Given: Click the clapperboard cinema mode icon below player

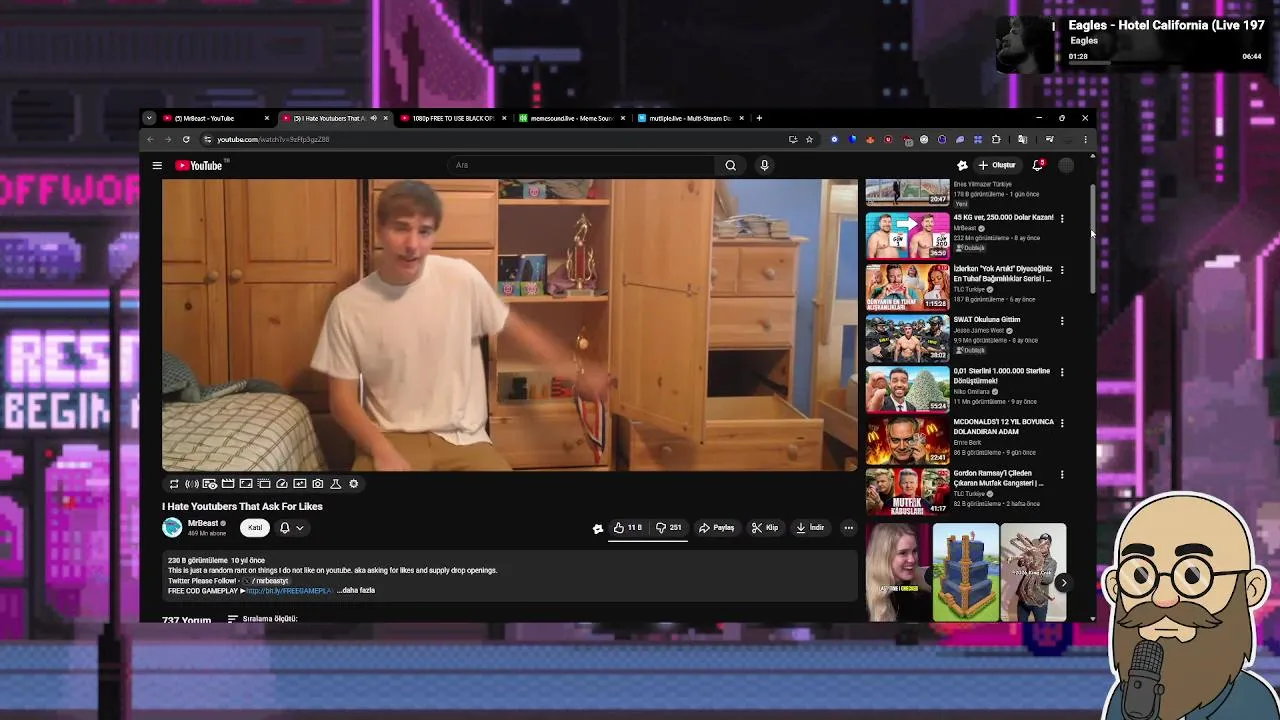Looking at the screenshot, I should [228, 484].
